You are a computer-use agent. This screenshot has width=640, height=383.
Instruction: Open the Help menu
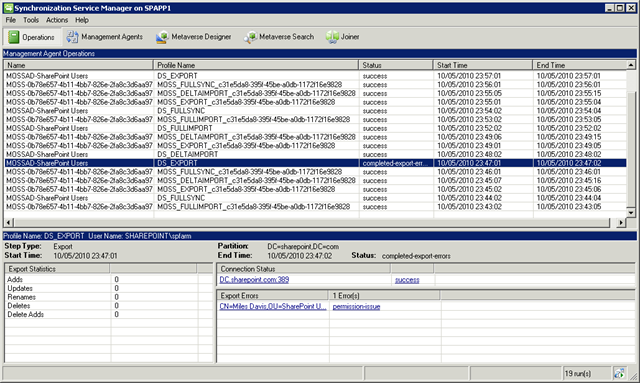tap(82, 20)
